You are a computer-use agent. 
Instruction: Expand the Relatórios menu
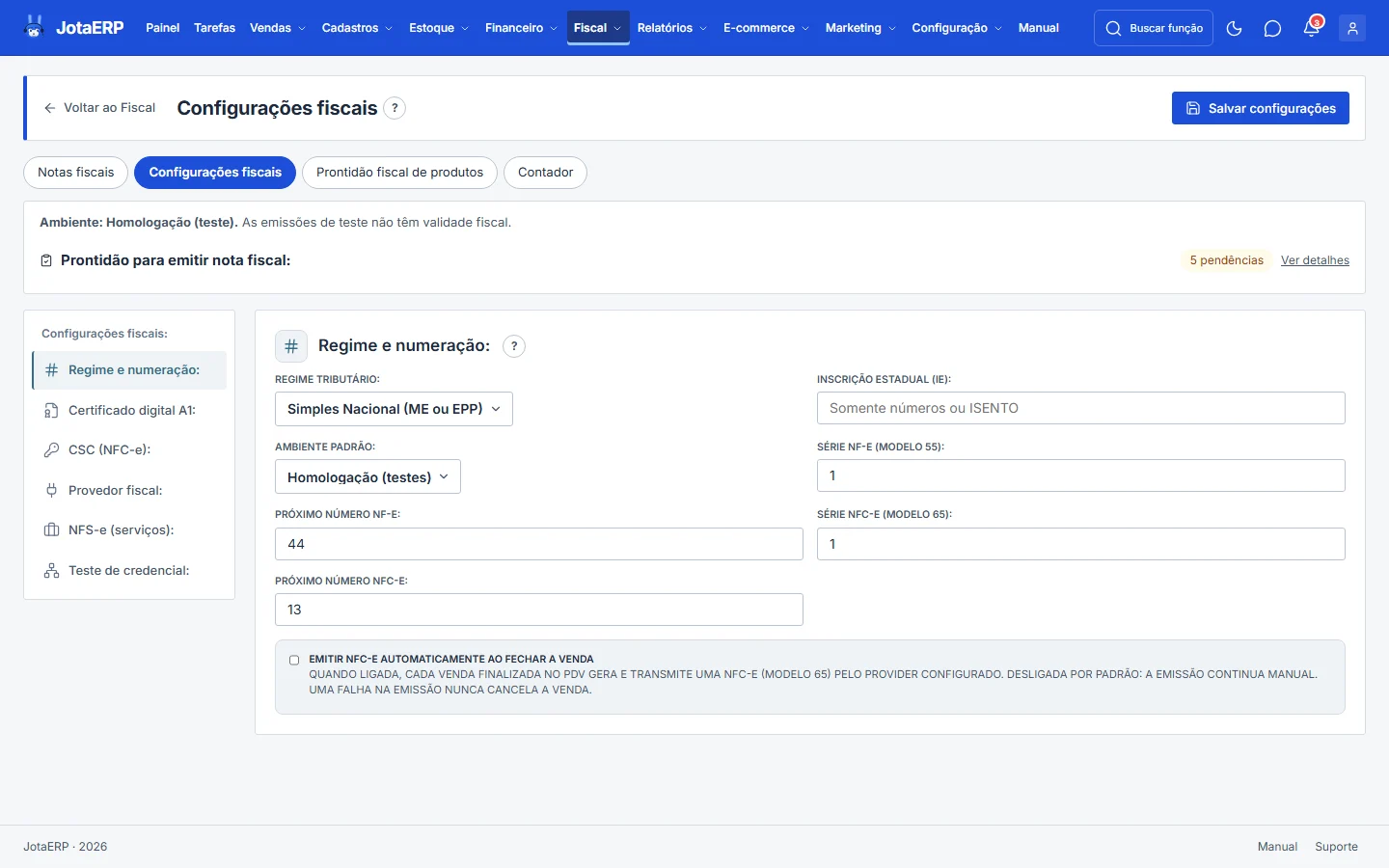(x=672, y=28)
